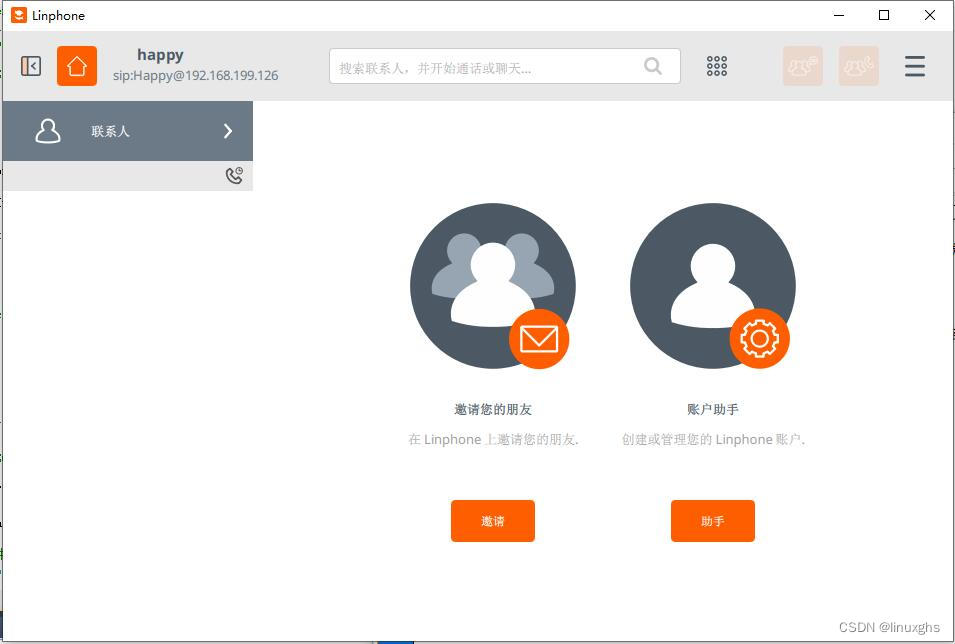Click the invite friends envelope badge
The height and width of the screenshot is (644, 955).
(x=539, y=339)
